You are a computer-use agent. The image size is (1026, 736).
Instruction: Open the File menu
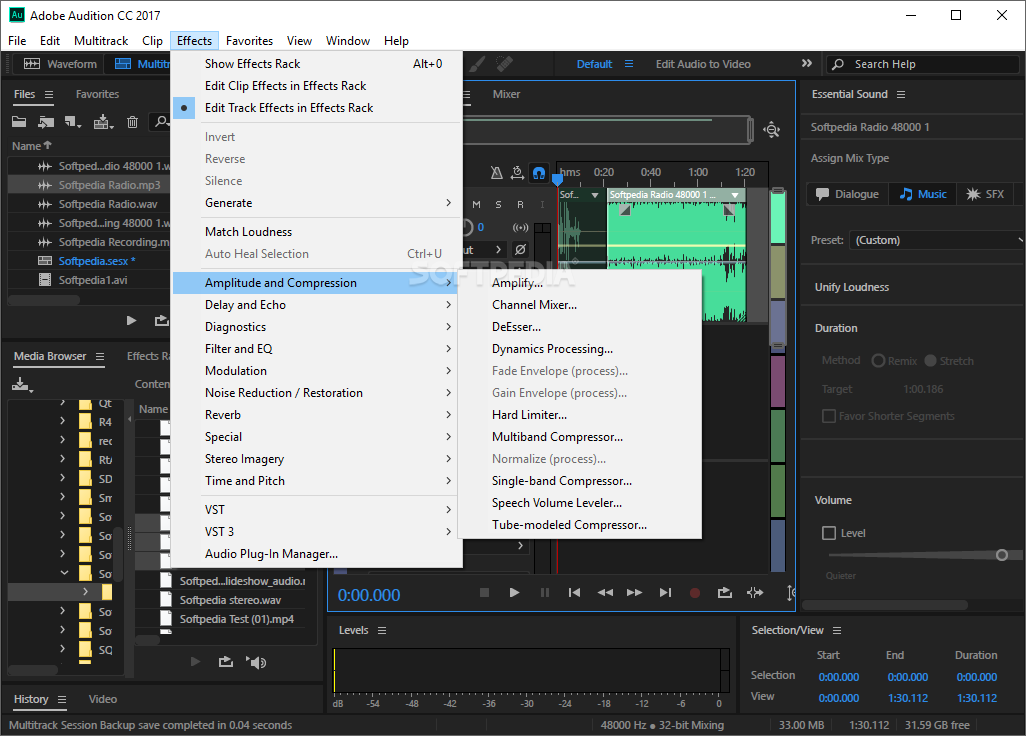tap(17, 41)
